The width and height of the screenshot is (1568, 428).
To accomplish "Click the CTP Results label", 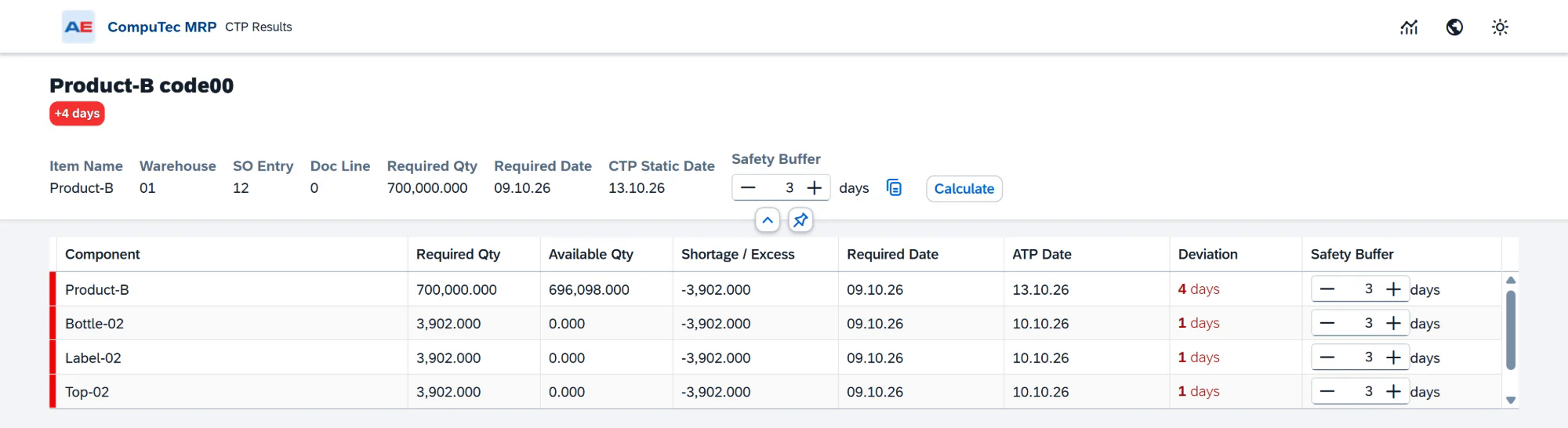I will point(259,27).
